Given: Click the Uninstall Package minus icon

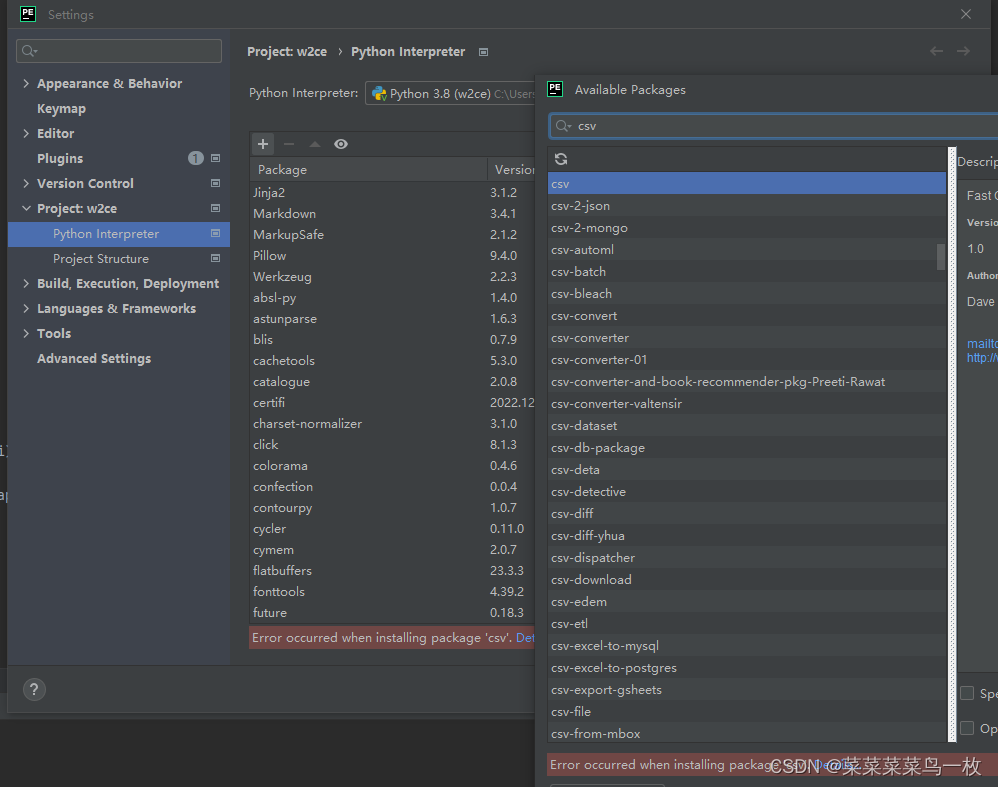Looking at the screenshot, I should 288,144.
